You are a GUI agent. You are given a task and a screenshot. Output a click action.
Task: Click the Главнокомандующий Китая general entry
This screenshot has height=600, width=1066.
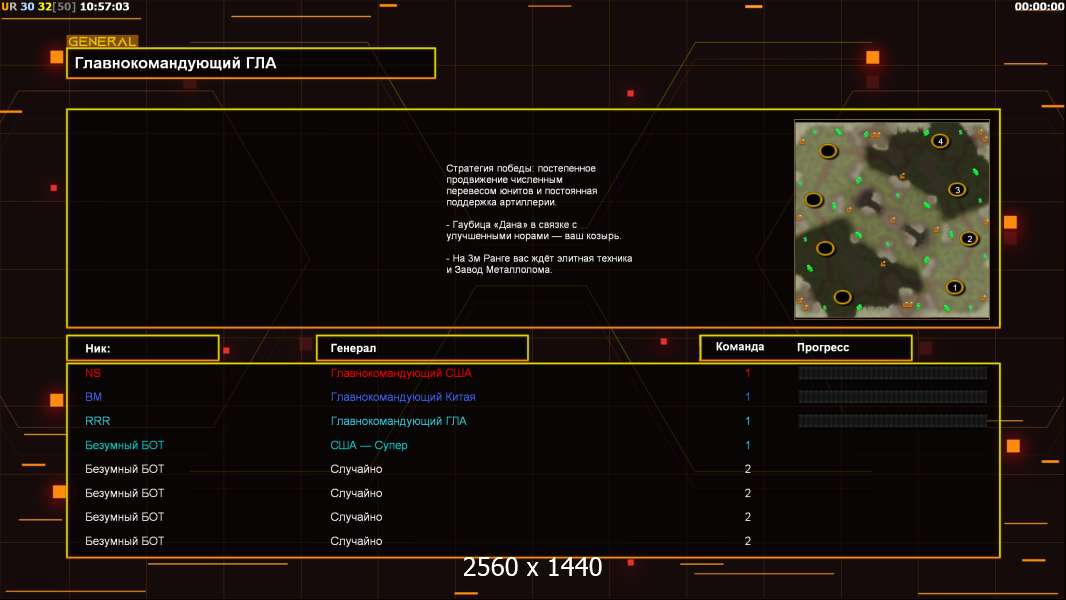[403, 397]
